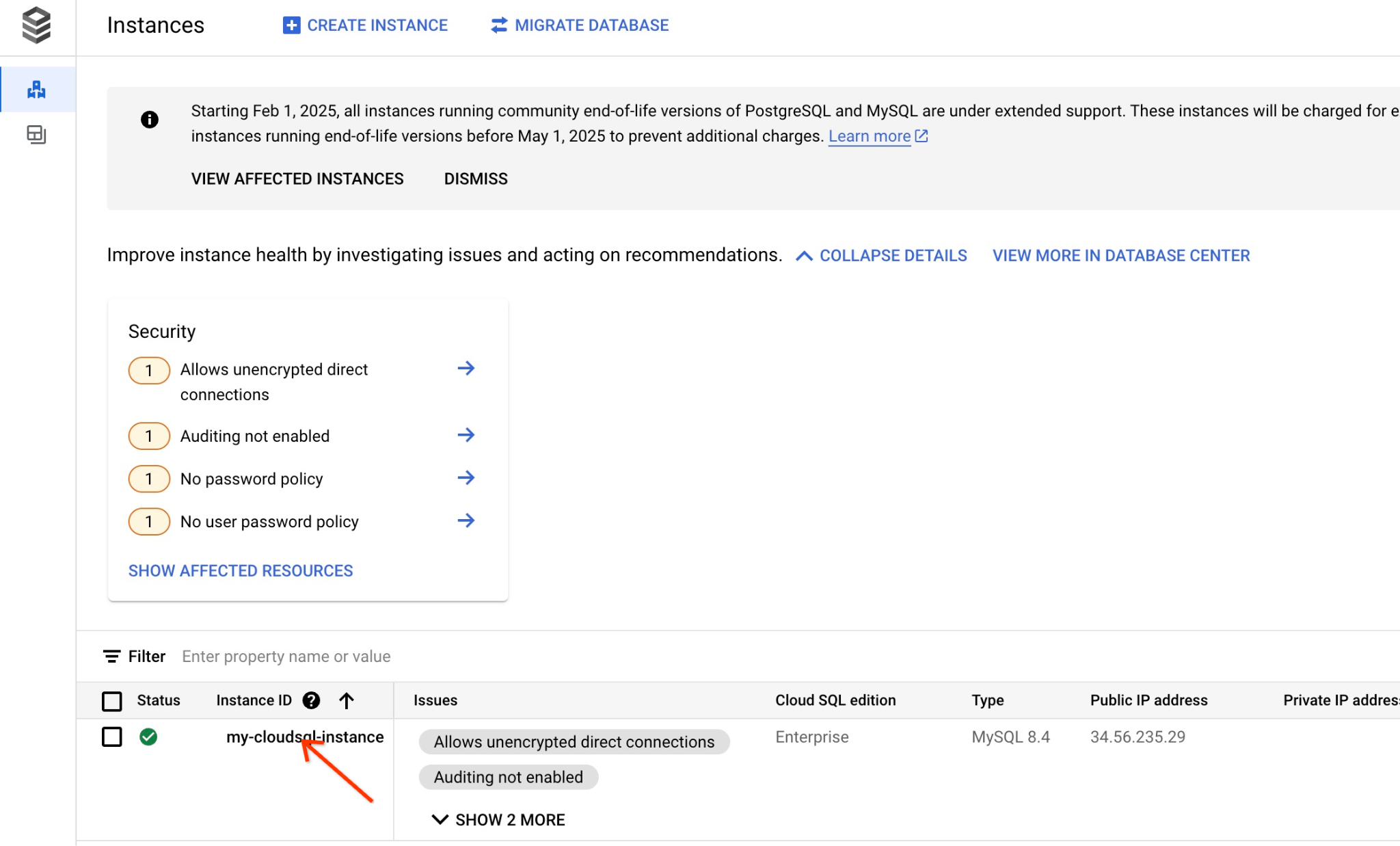Toggle the select-all checkbox in table header

(112, 700)
